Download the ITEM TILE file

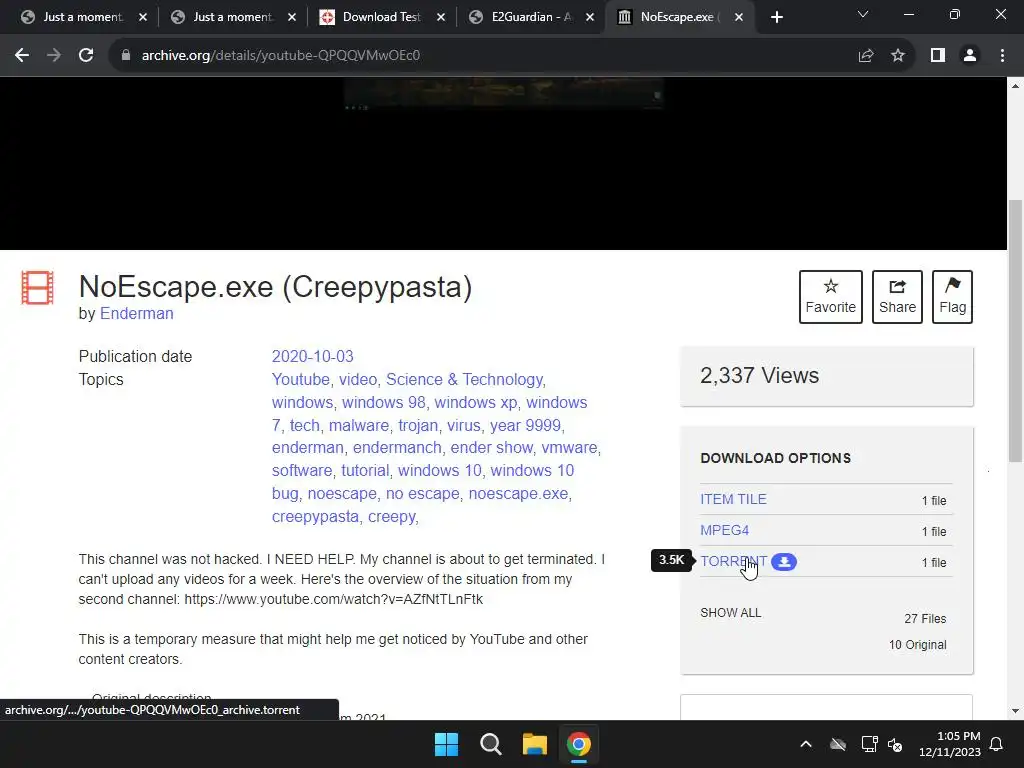click(x=733, y=499)
